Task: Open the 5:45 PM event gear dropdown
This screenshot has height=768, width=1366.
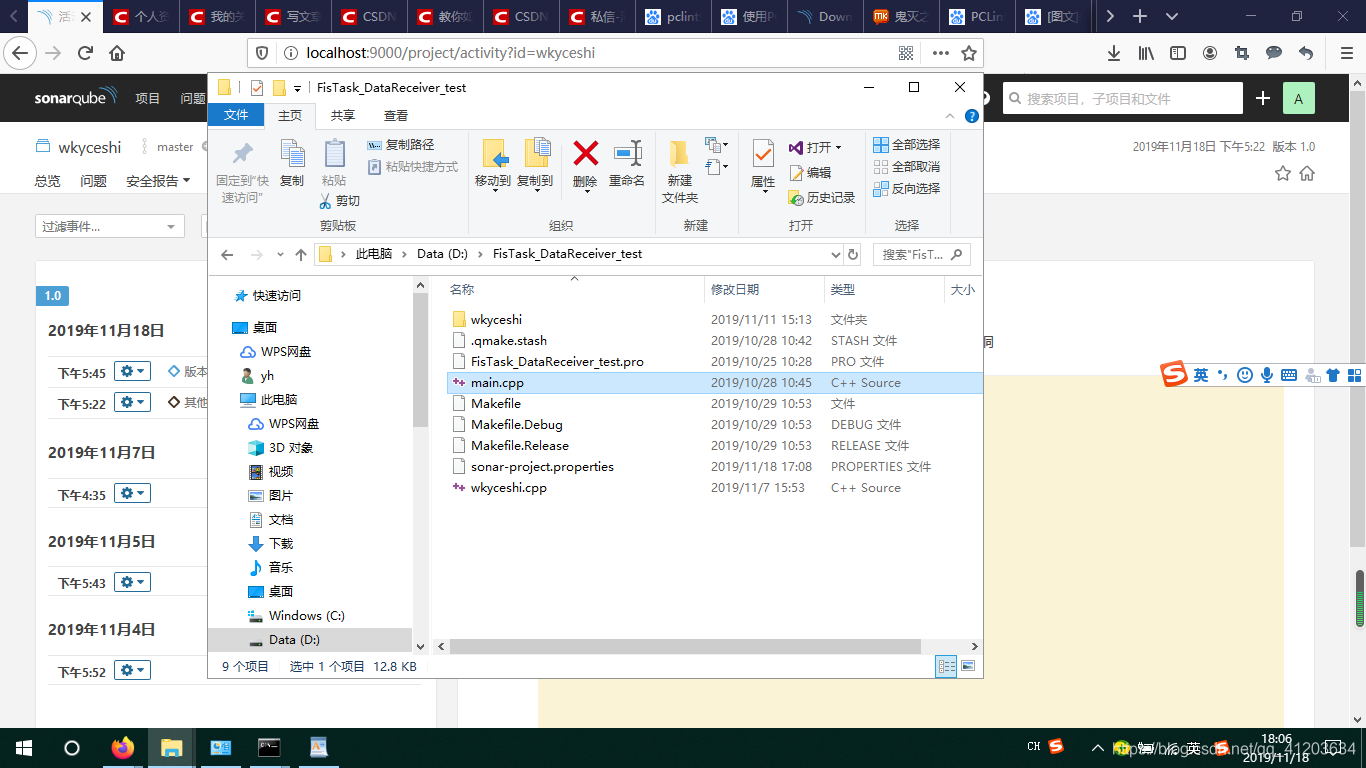Action: pyautogui.click(x=132, y=372)
